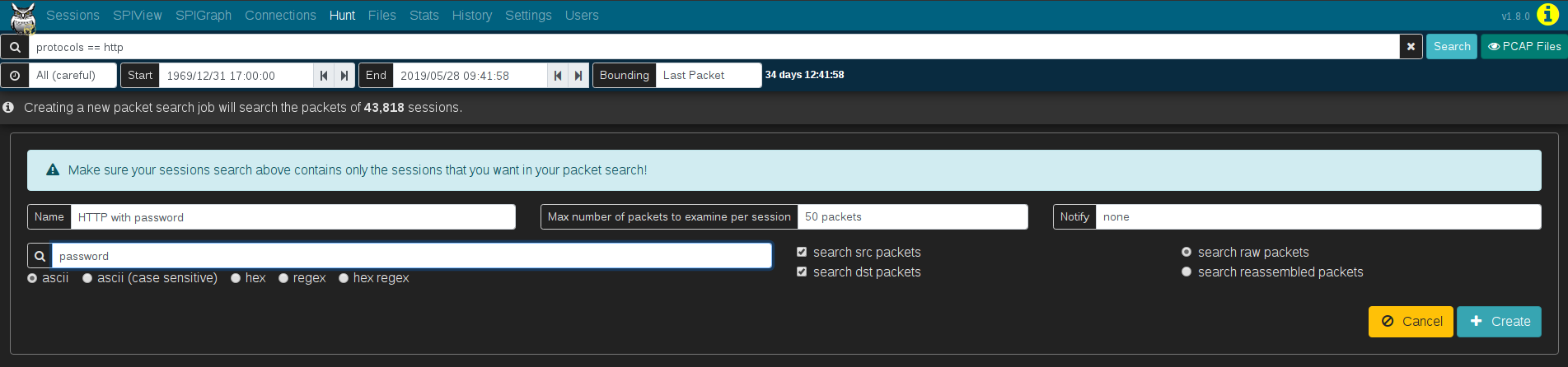This screenshot has height=367, width=1568.
Task: Open the Sessions tab
Action: tap(73, 16)
